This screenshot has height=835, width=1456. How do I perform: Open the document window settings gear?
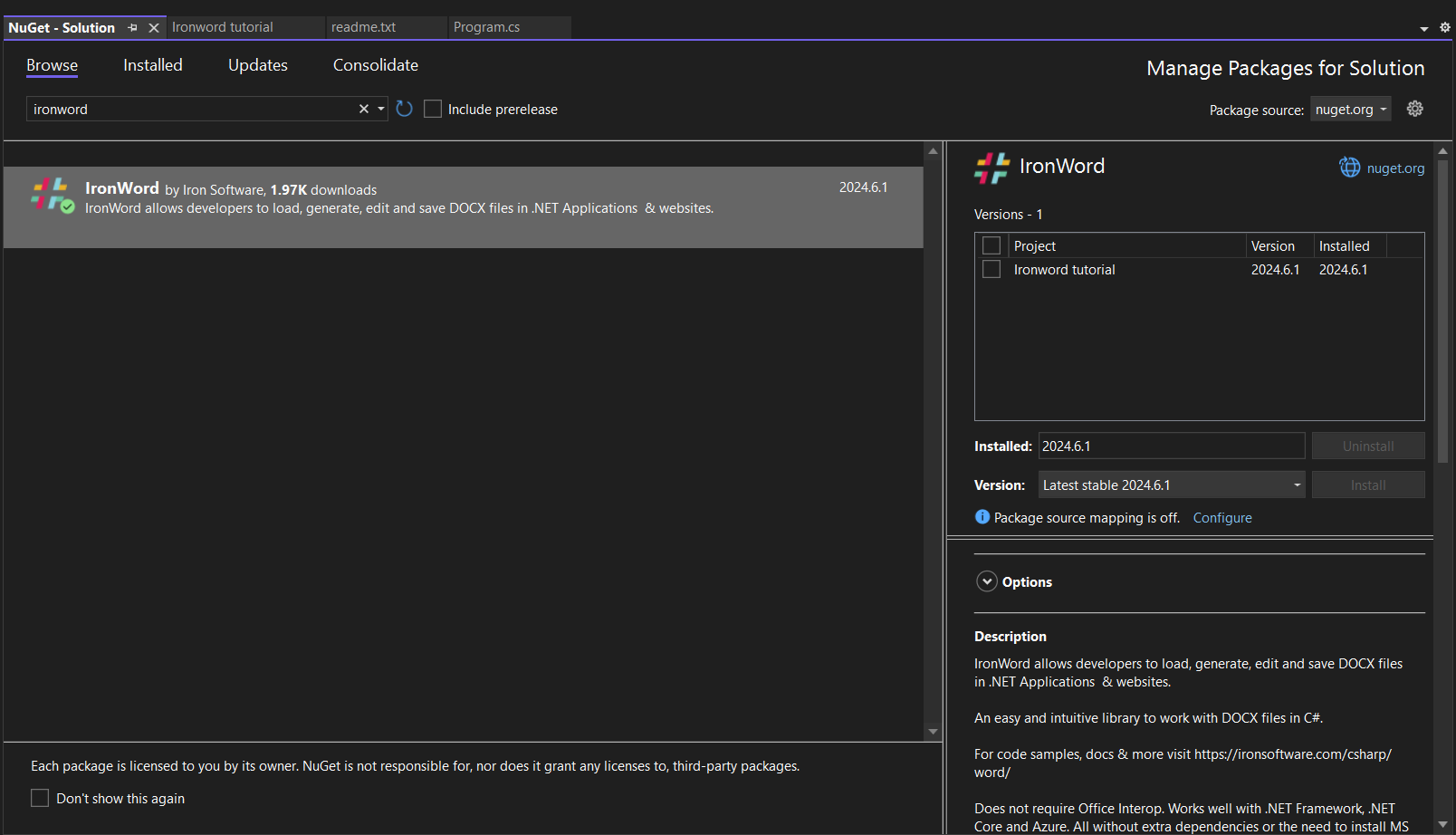click(x=1445, y=27)
